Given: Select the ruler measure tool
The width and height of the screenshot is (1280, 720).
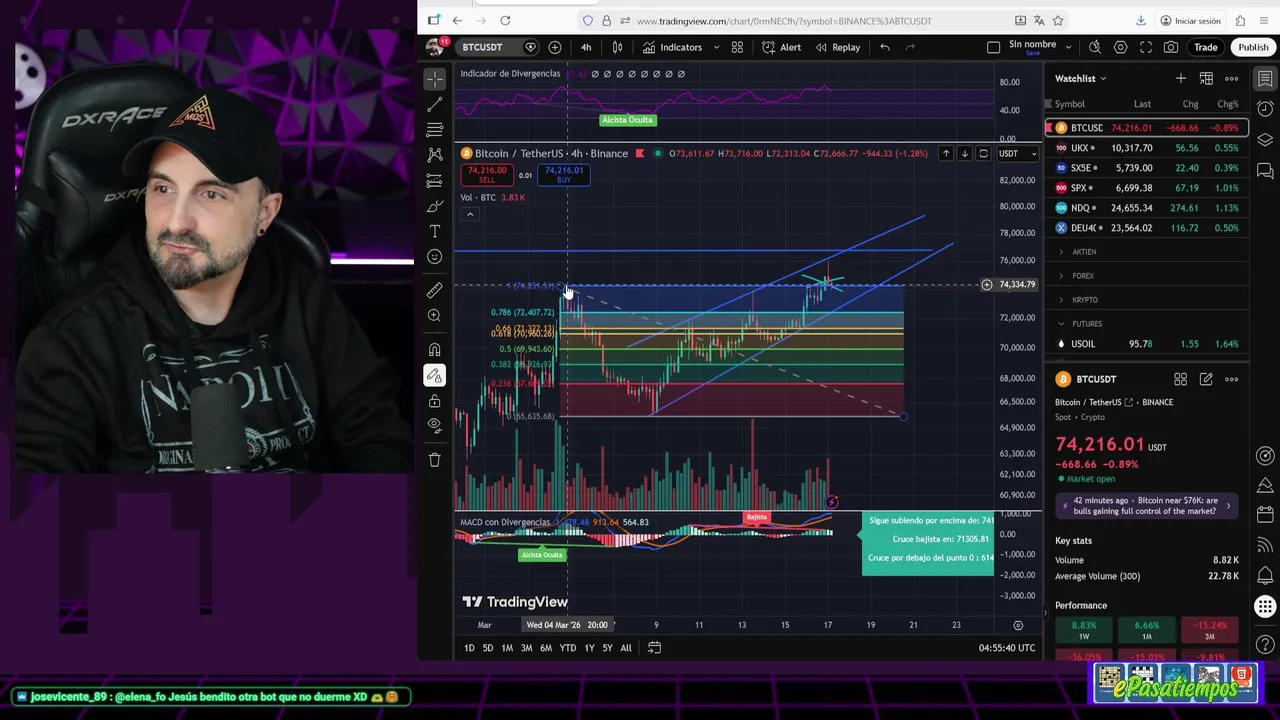Looking at the screenshot, I should tap(434, 290).
